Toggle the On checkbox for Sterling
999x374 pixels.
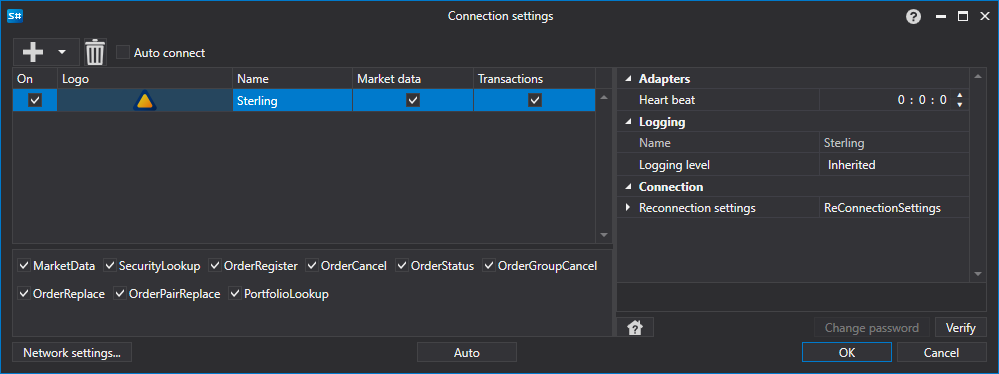(35, 100)
